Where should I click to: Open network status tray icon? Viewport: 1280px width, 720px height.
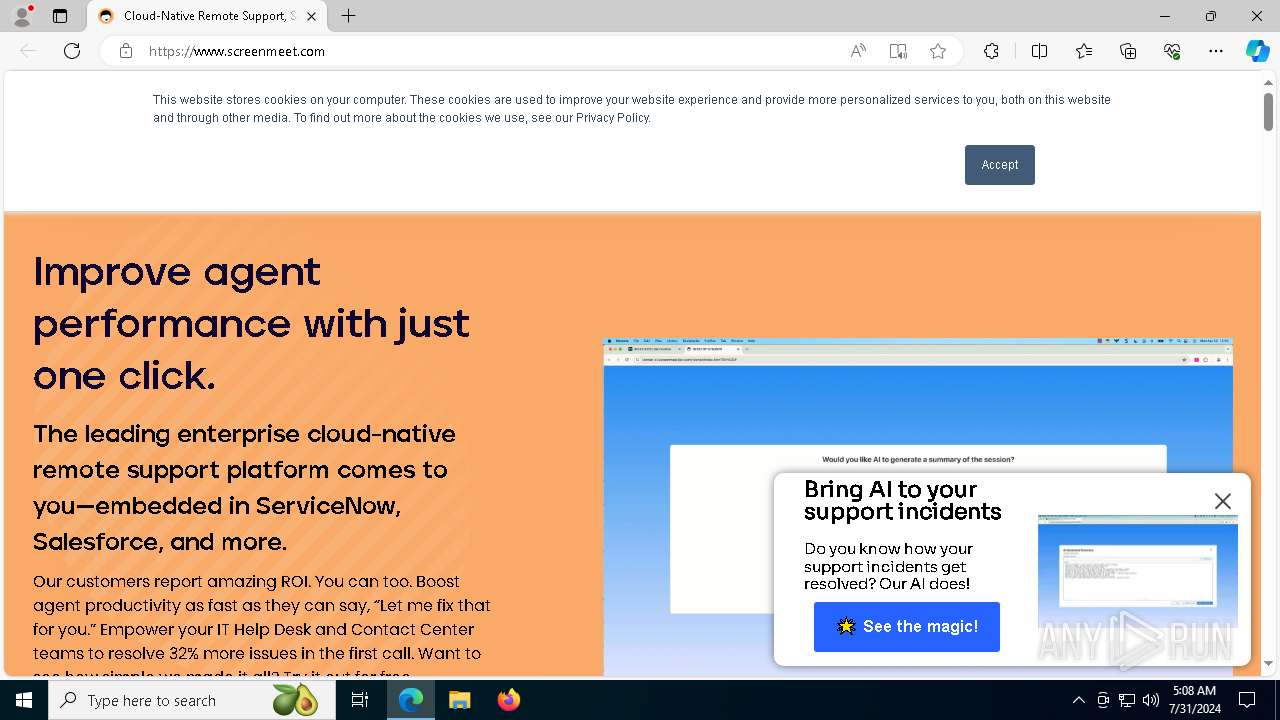[x=1127, y=700]
